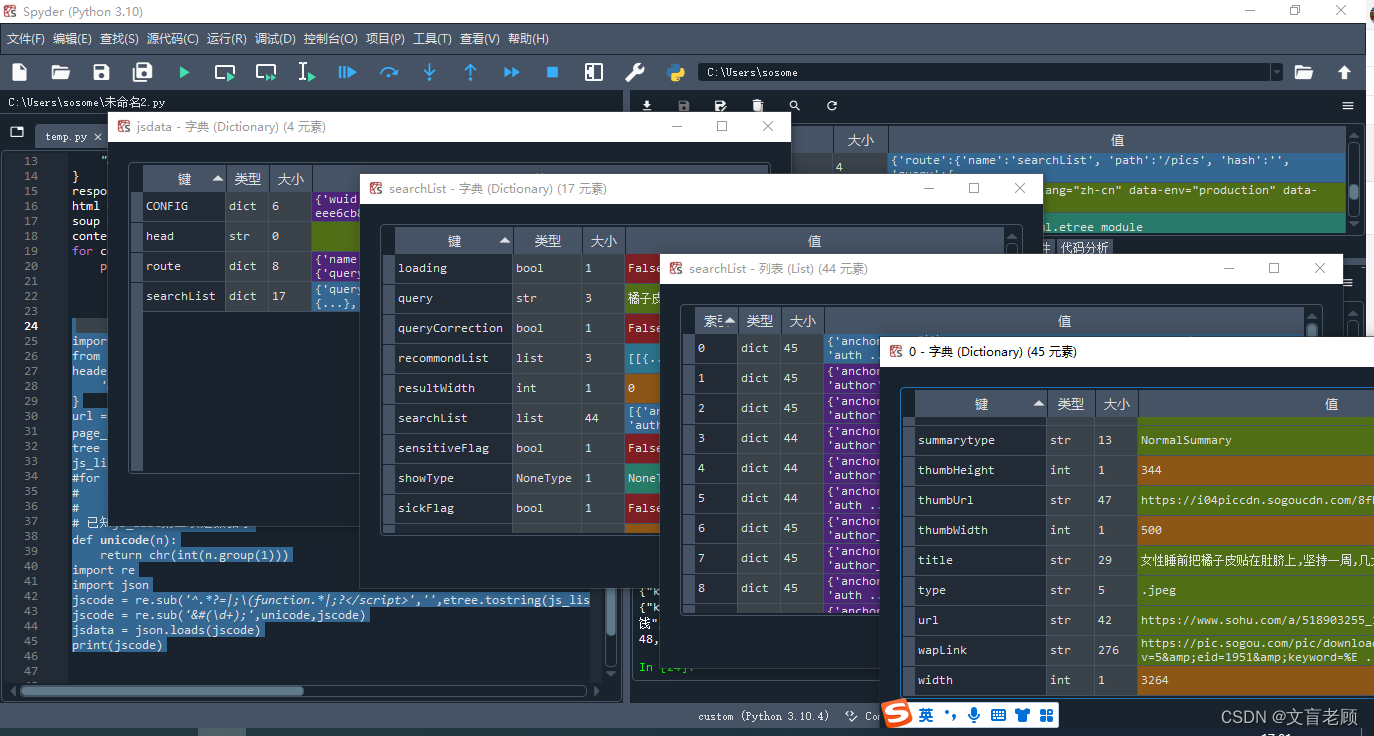Click the 大小 header in Variable Explorer
The image size is (1374, 736).
coord(860,141)
